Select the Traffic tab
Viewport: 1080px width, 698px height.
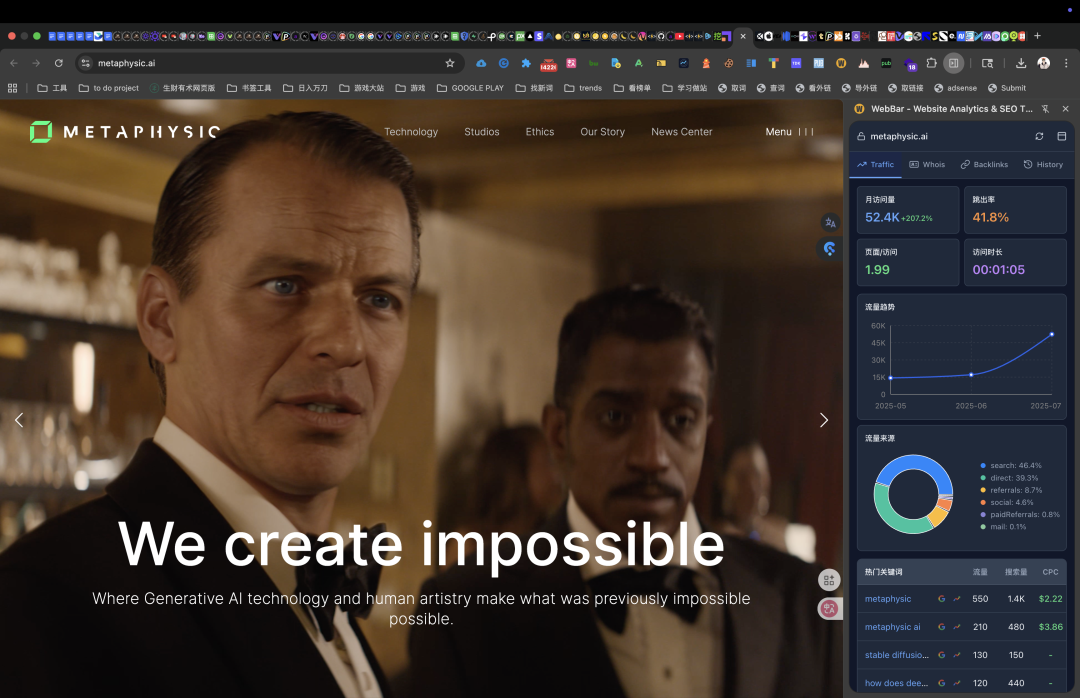pos(875,165)
